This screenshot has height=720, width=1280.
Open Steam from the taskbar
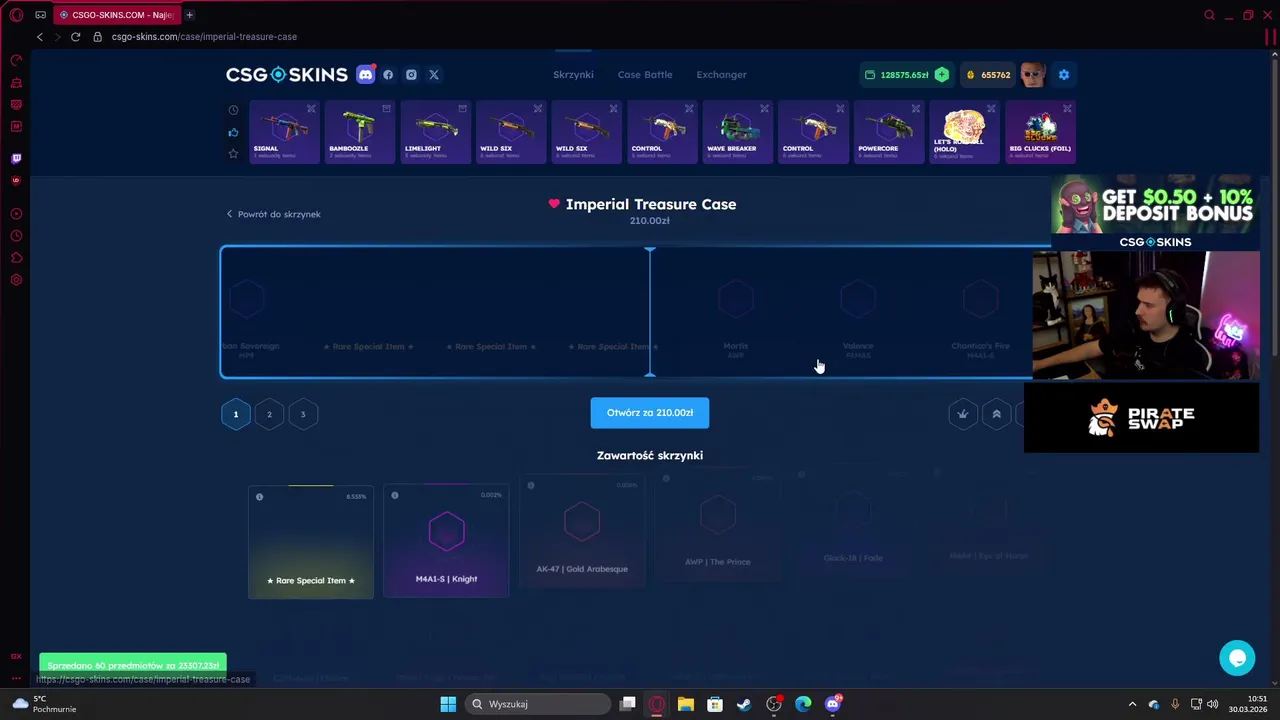744,704
